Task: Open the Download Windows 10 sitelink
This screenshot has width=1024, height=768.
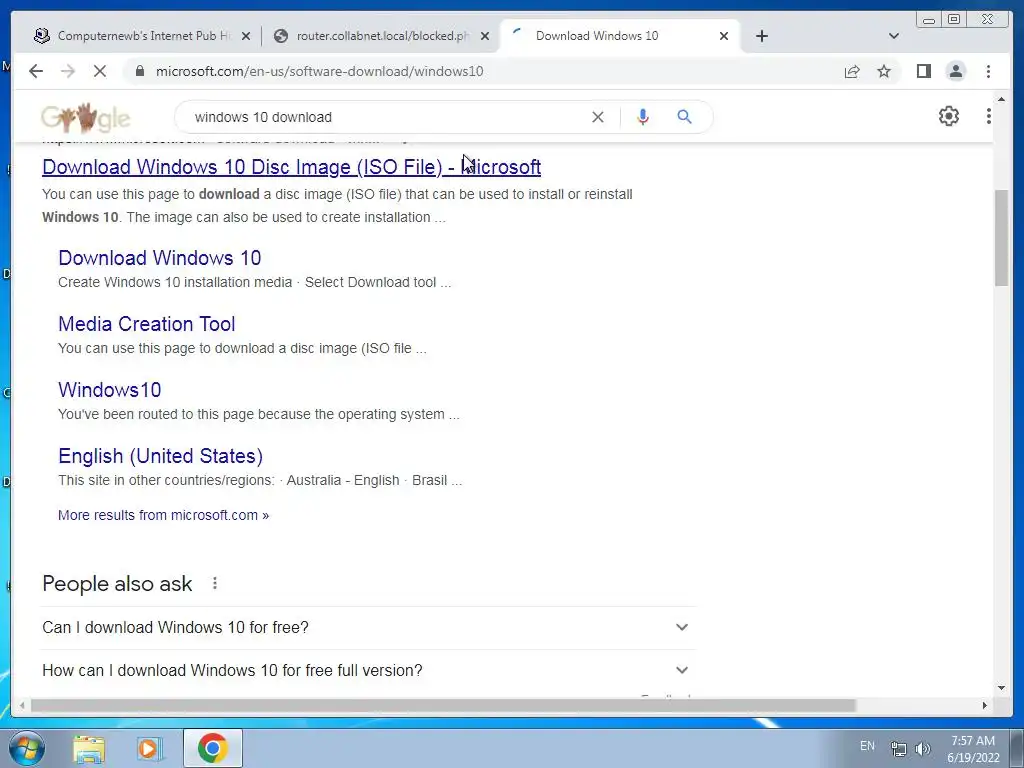Action: coord(159,258)
